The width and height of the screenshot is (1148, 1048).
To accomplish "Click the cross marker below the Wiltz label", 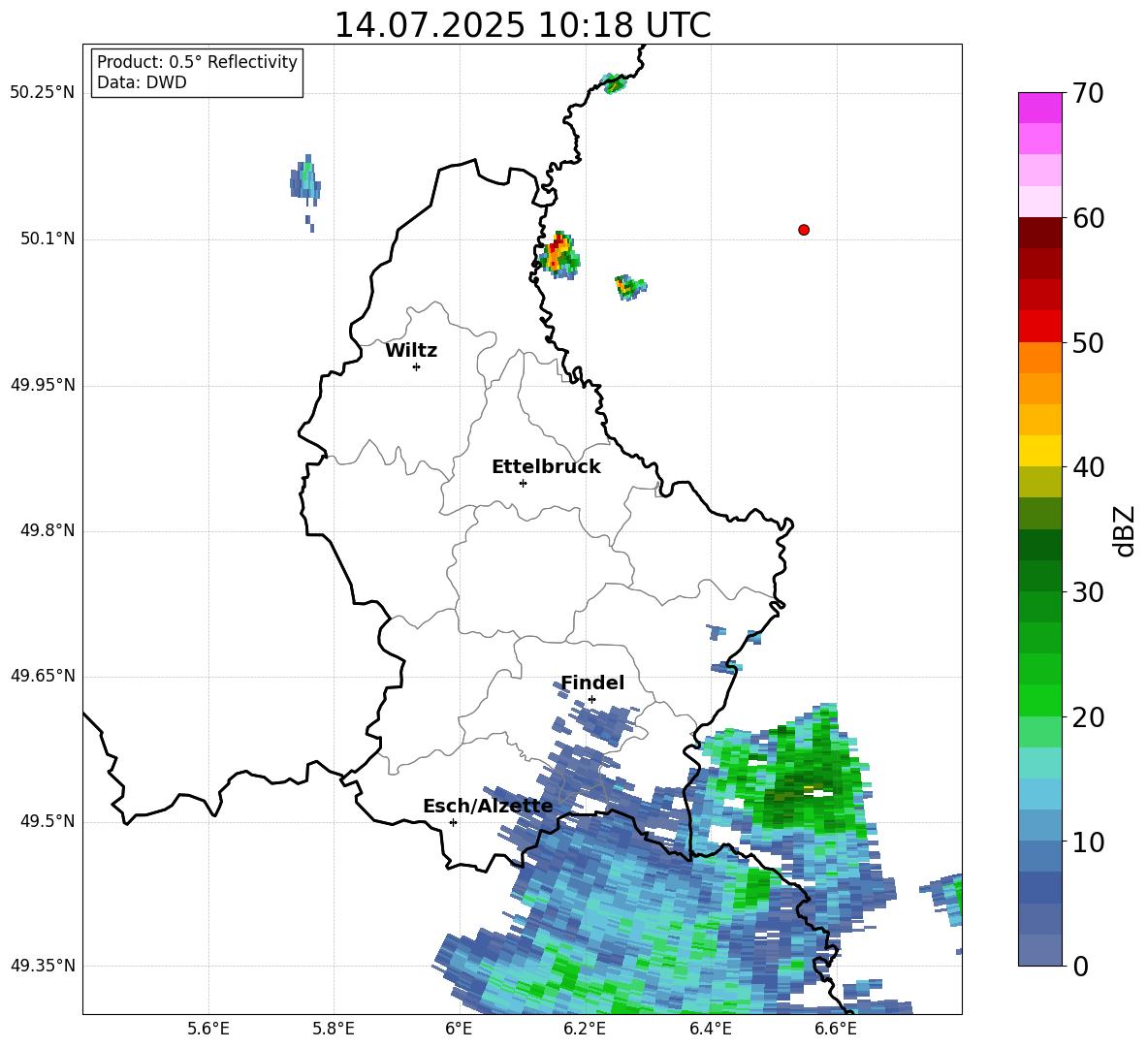I will 417,366.
